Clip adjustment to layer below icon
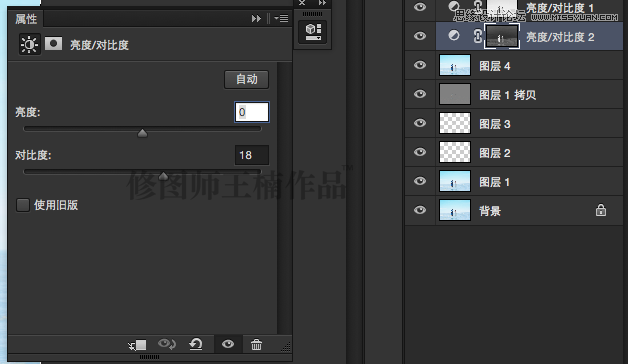This screenshot has height=364, width=628. point(137,345)
